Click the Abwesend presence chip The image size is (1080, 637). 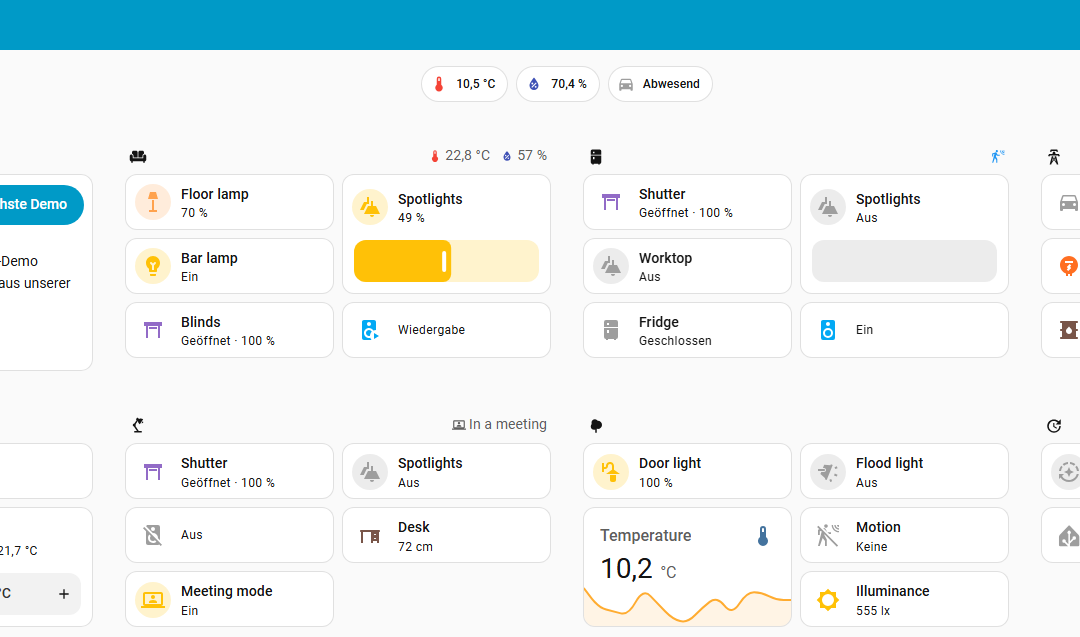(660, 84)
